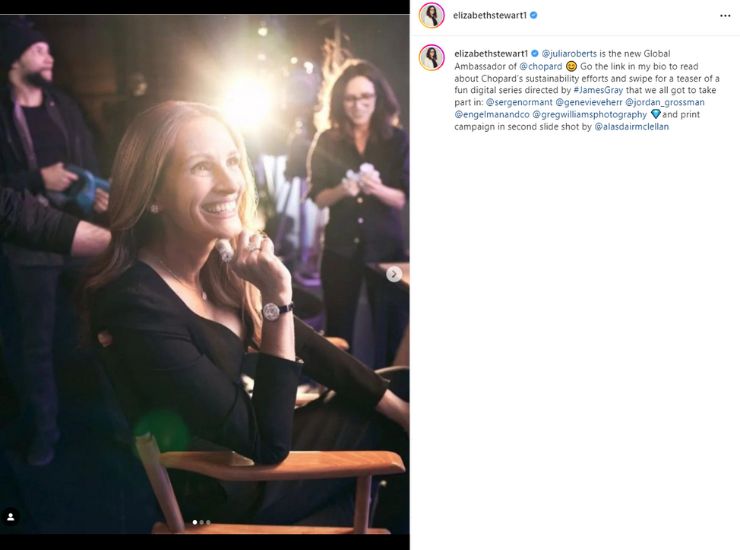Screen dimensions: 740x550
Task: Click the verified badge beside the header username
Action: [534, 16]
